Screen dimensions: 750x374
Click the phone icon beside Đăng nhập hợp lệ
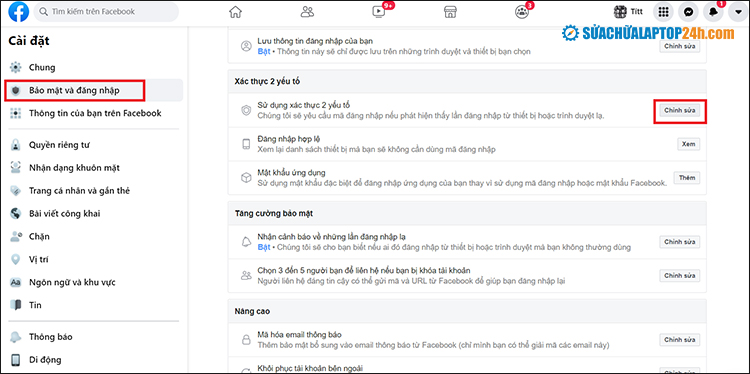246,144
